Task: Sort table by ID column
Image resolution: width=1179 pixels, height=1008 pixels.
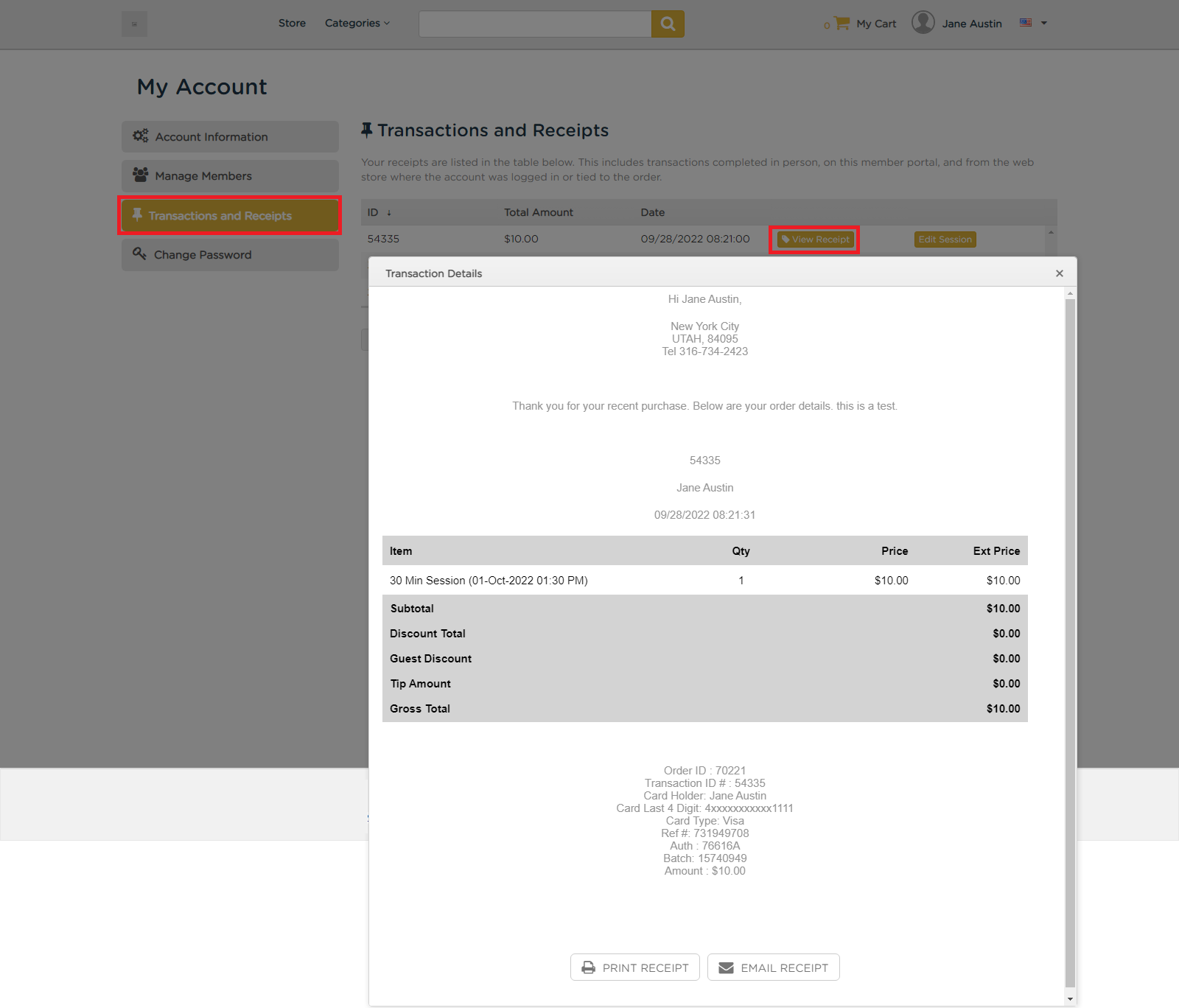Action: coord(379,212)
